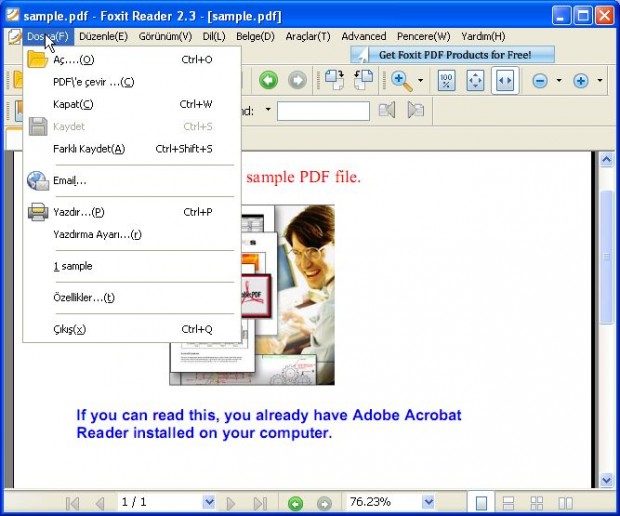Open the Advanced menu
Screen dimensions: 620x516
click(x=364, y=36)
